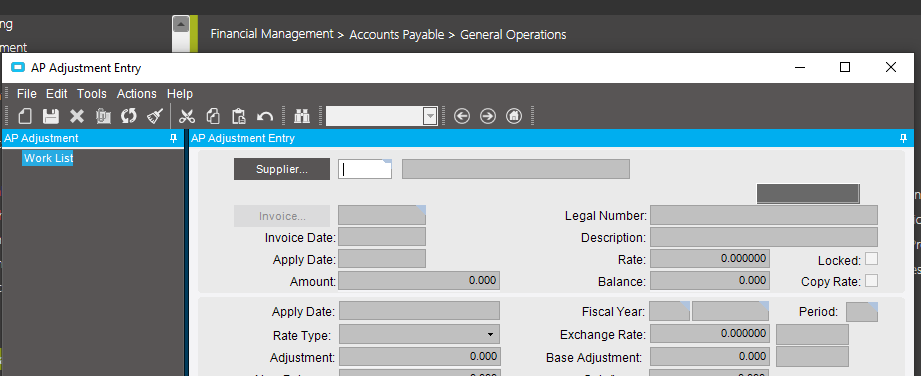921x376 pixels.
Task: Click Accounts Payable in the breadcrumb
Action: pos(396,35)
